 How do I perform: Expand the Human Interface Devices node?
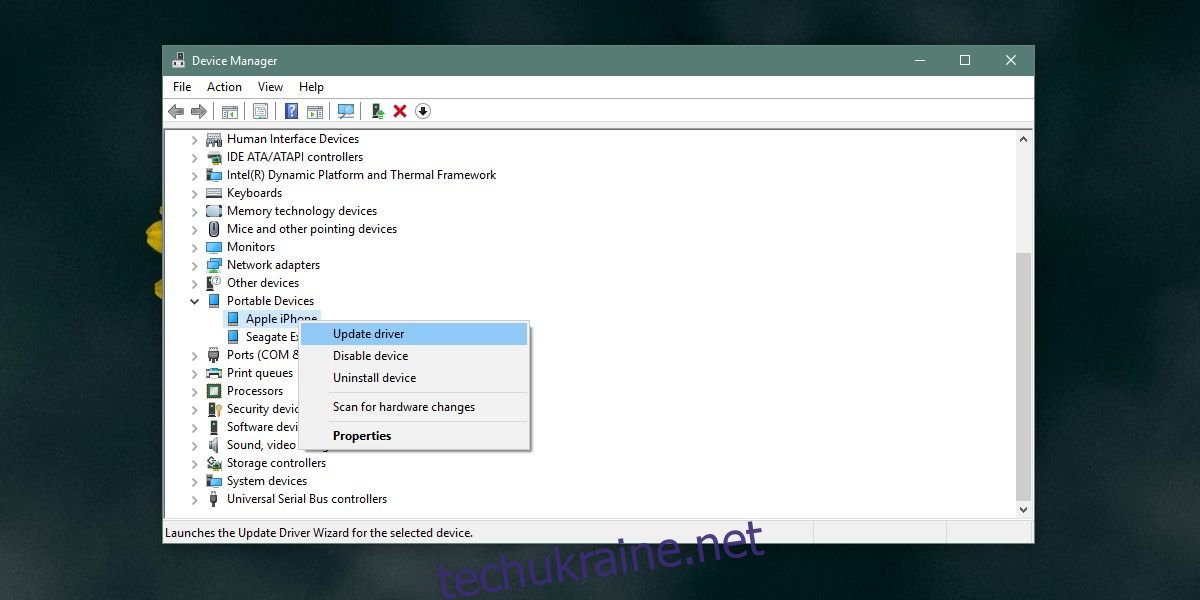tap(194, 139)
